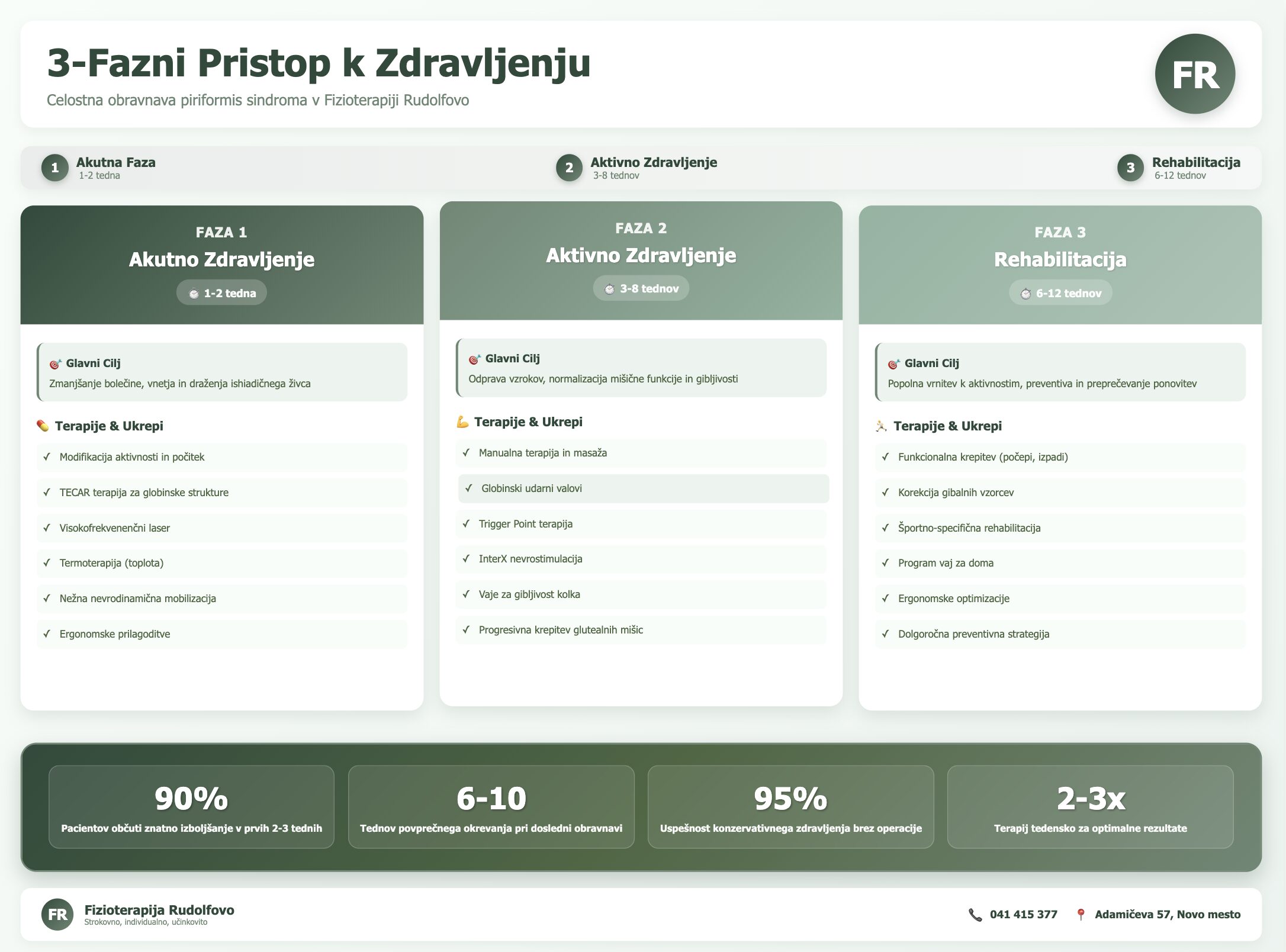Click the phone number 041 415 377
This screenshot has width=1286, height=952.
pyautogui.click(x=1024, y=915)
